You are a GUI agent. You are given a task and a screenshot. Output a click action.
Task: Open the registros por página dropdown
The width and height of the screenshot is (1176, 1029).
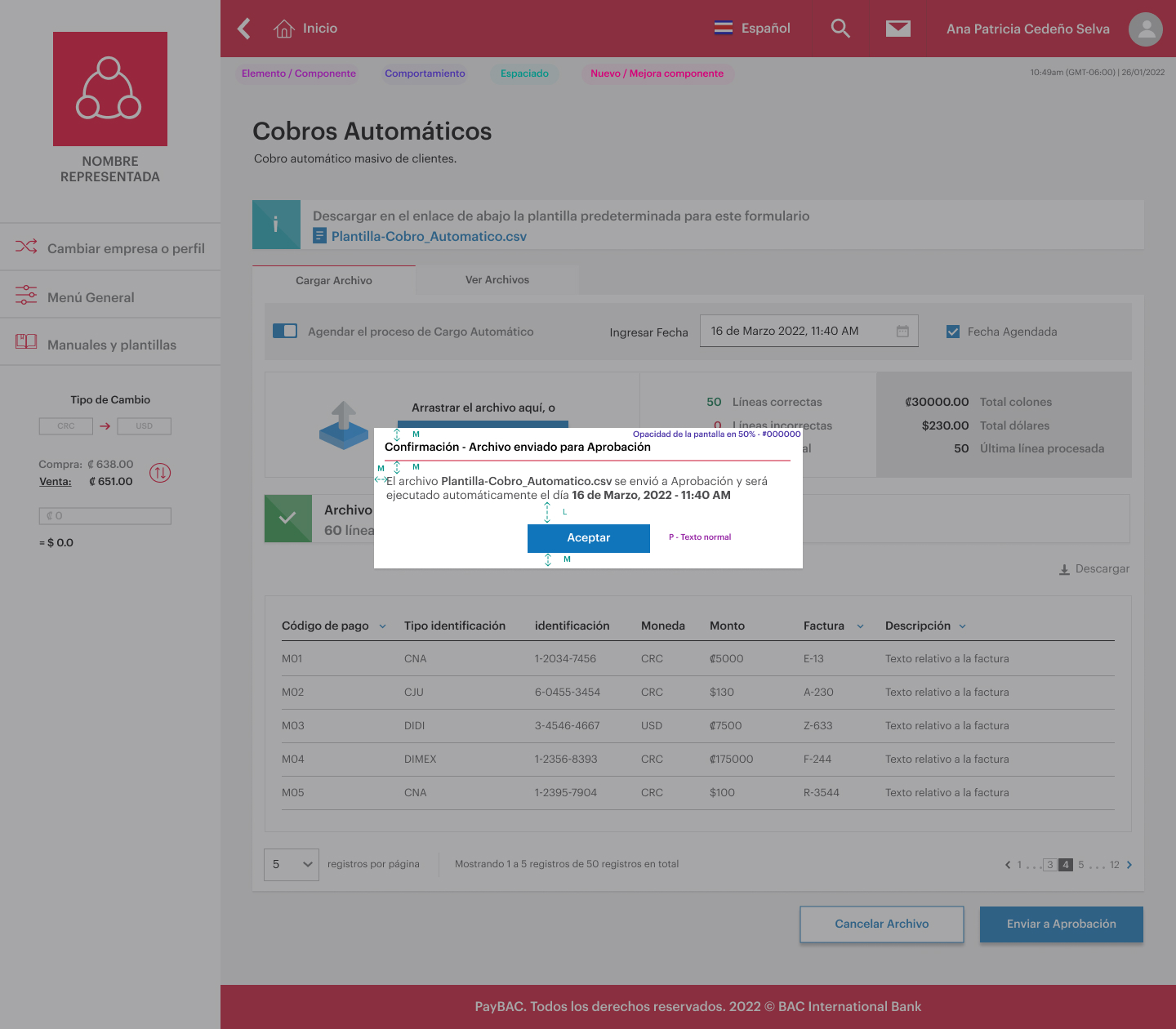click(291, 864)
